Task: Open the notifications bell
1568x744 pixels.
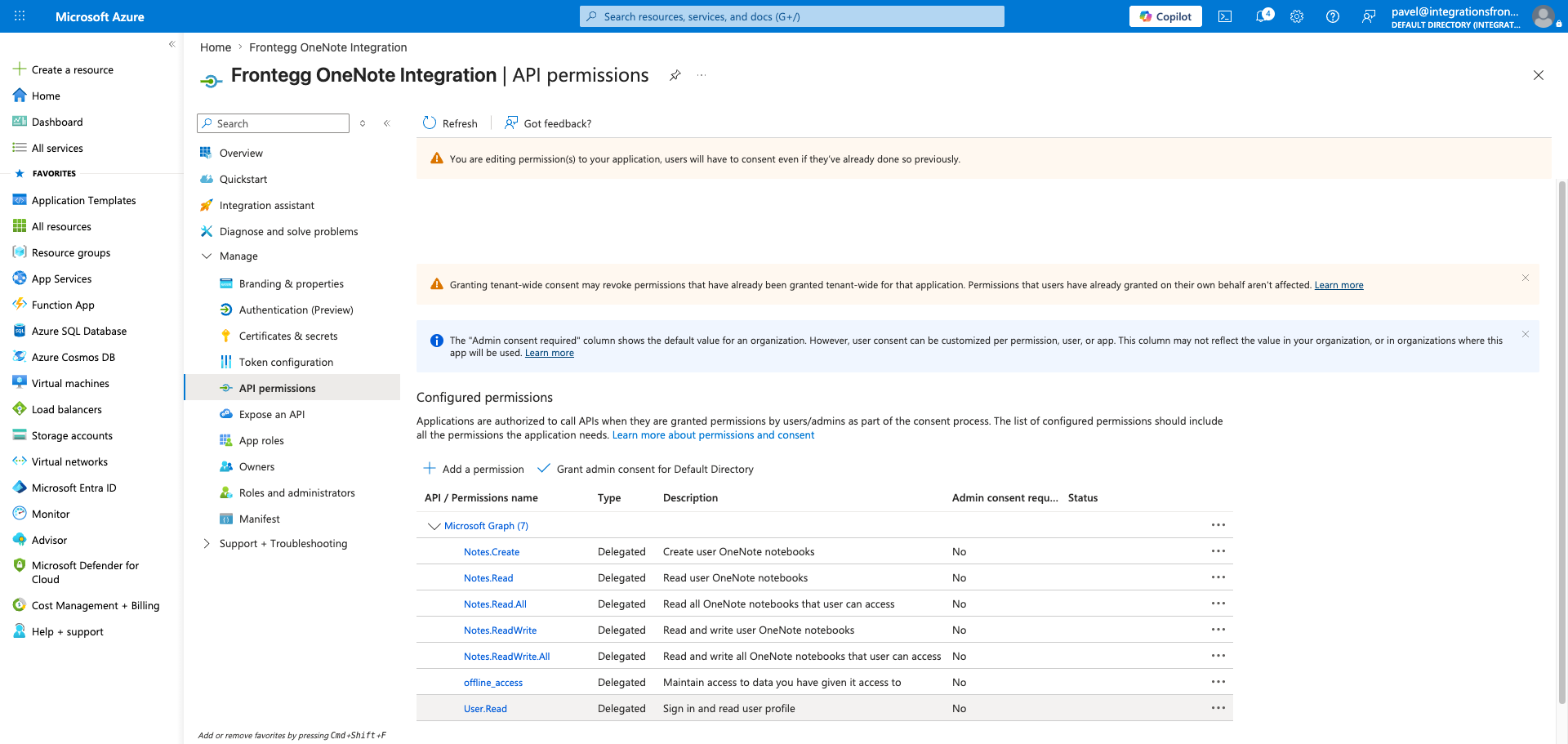Action: pos(1263,16)
